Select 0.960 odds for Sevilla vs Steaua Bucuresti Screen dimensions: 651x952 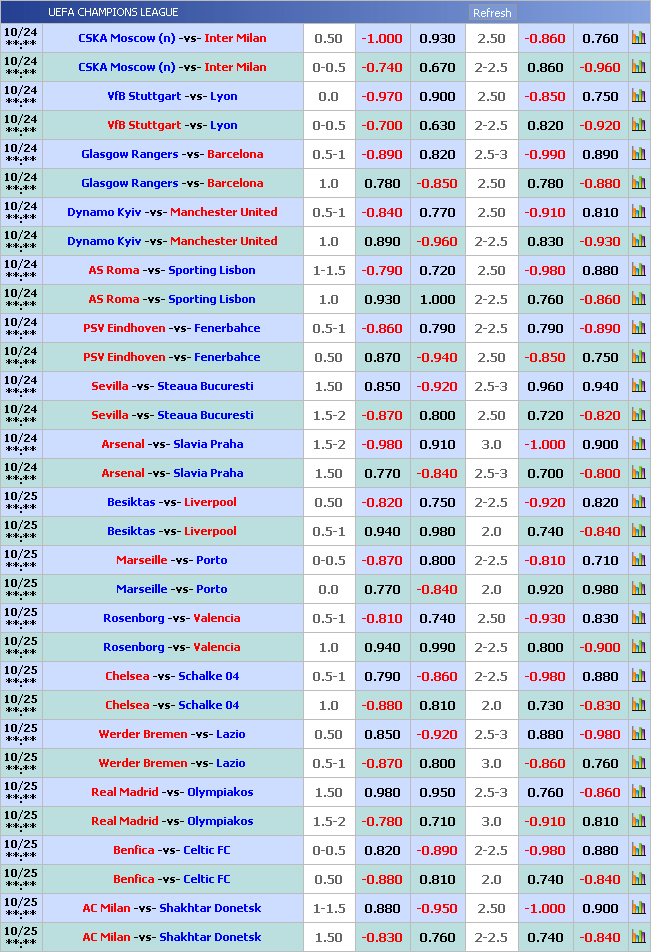click(545, 386)
